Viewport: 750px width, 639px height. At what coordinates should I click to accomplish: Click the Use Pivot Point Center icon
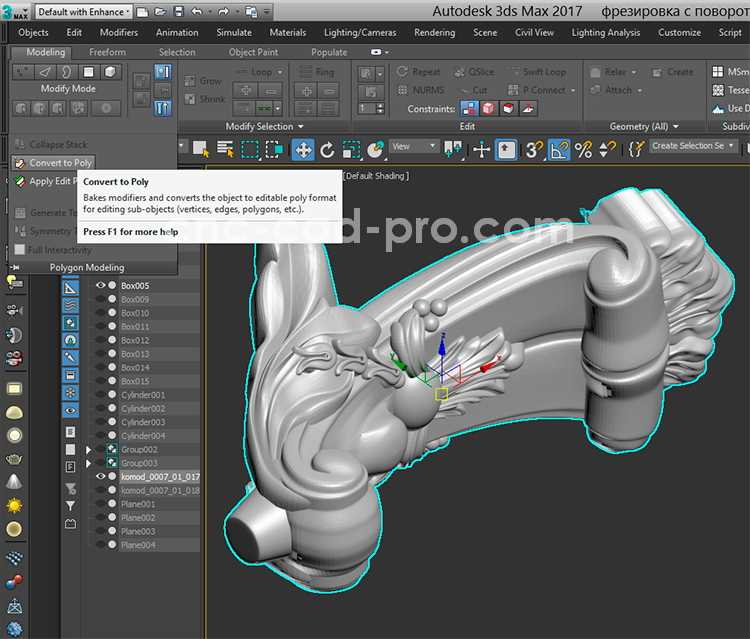tap(452, 150)
